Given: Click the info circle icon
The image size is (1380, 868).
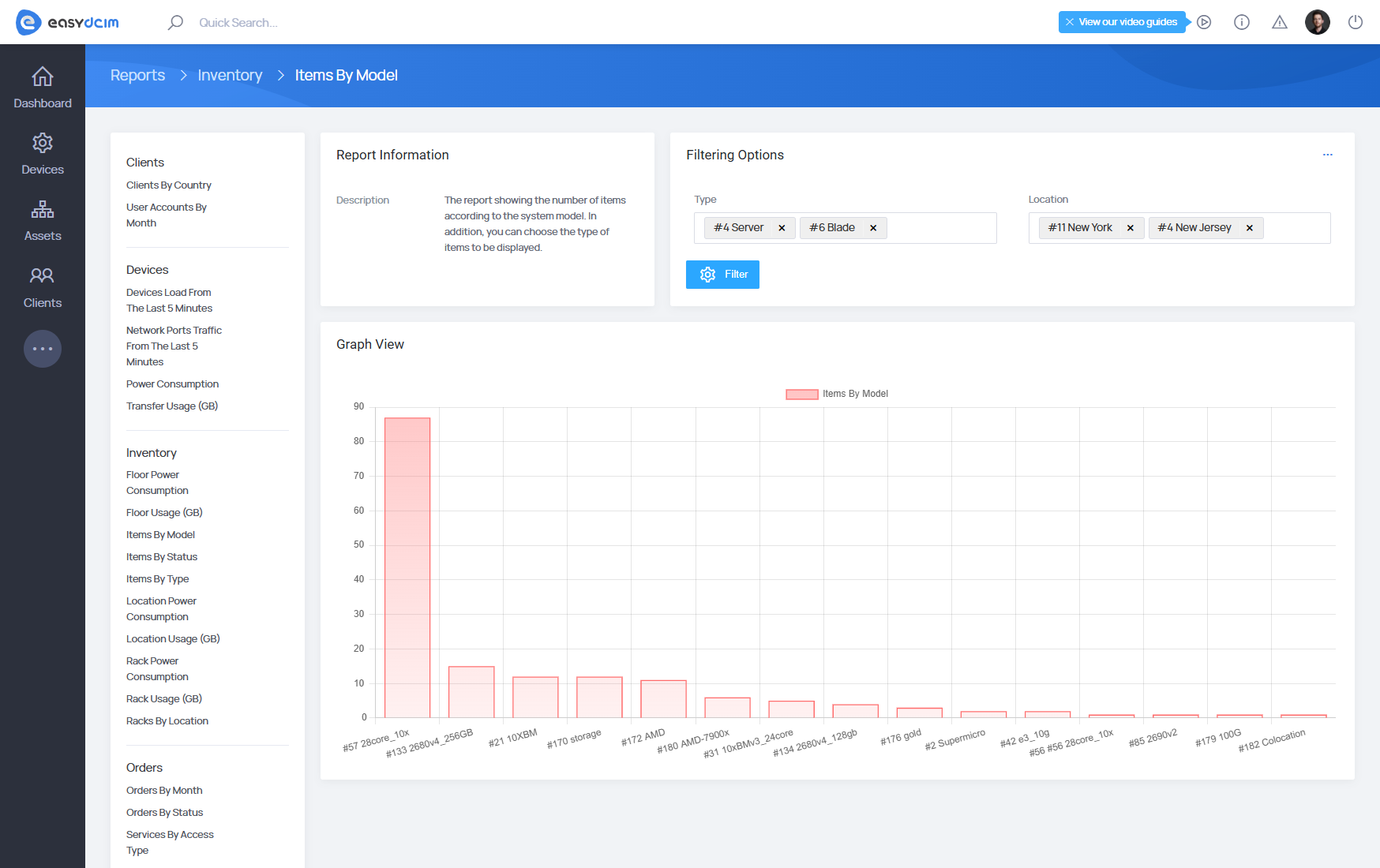Looking at the screenshot, I should tap(1242, 22).
